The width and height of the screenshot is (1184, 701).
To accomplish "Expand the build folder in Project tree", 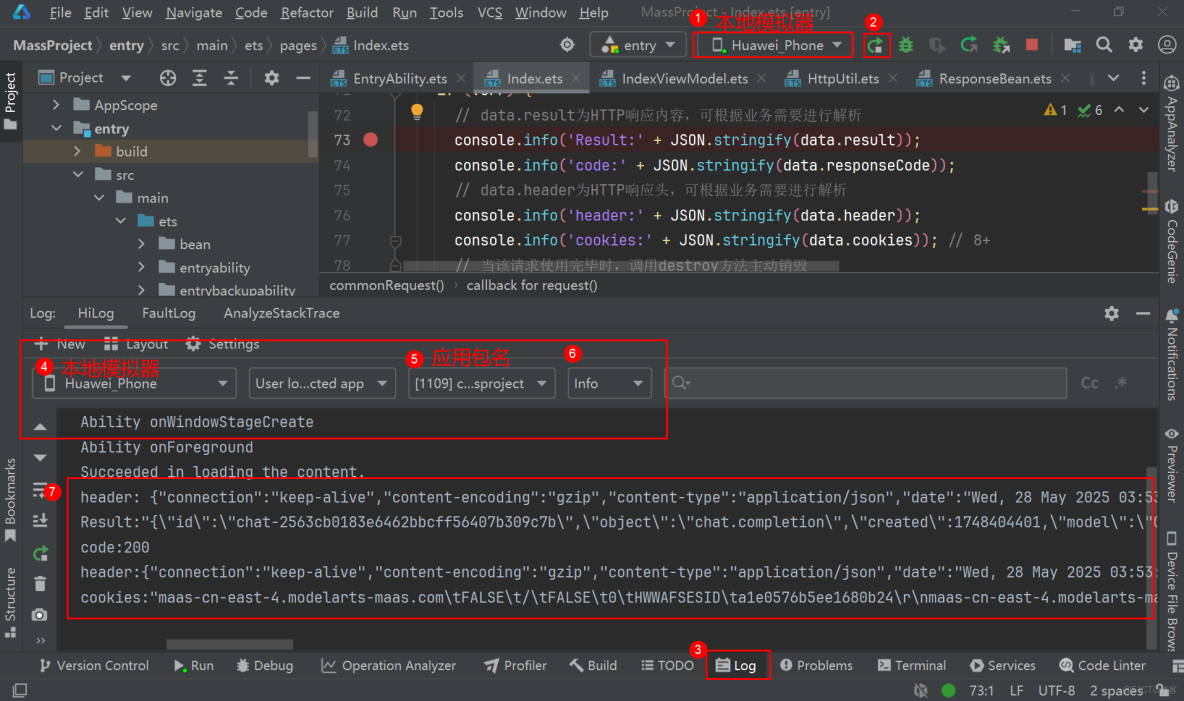I will click(x=76, y=151).
